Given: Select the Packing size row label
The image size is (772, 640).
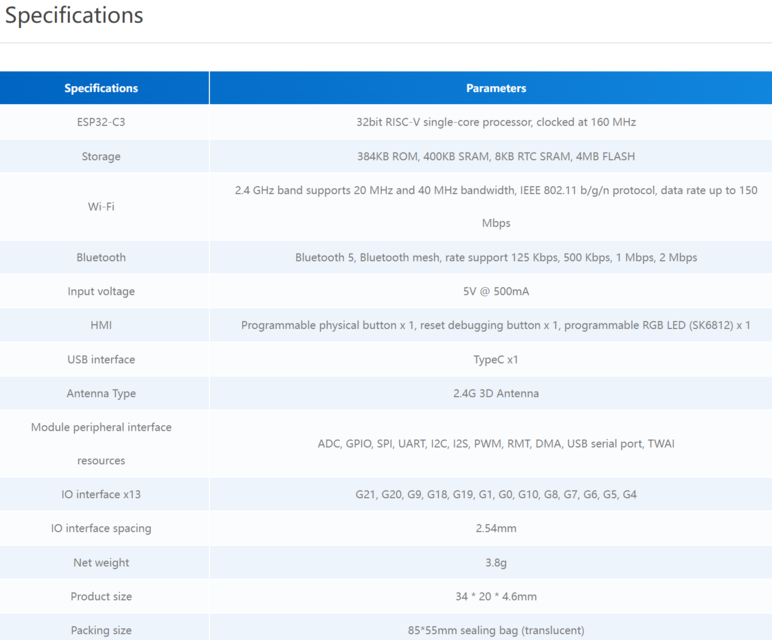Looking at the screenshot, I should (x=101, y=630).
